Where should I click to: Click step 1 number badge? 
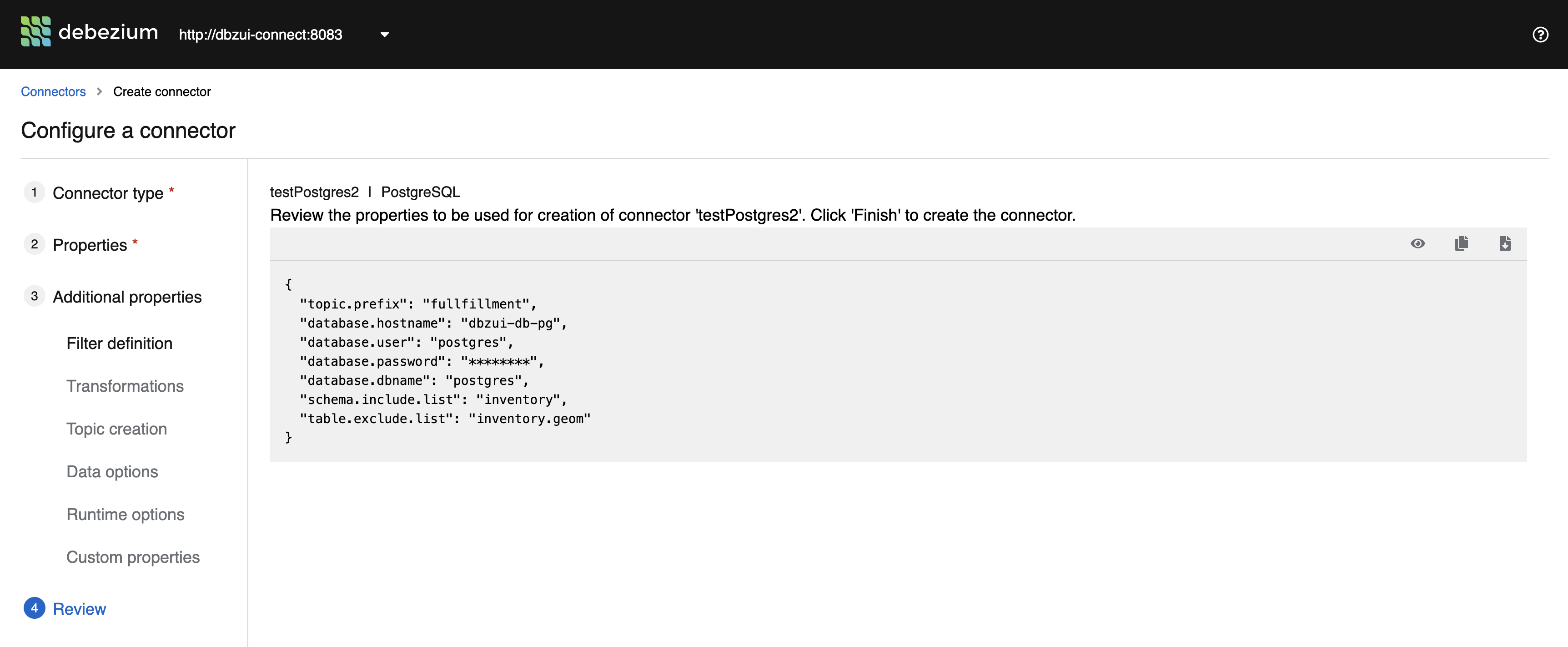click(34, 192)
